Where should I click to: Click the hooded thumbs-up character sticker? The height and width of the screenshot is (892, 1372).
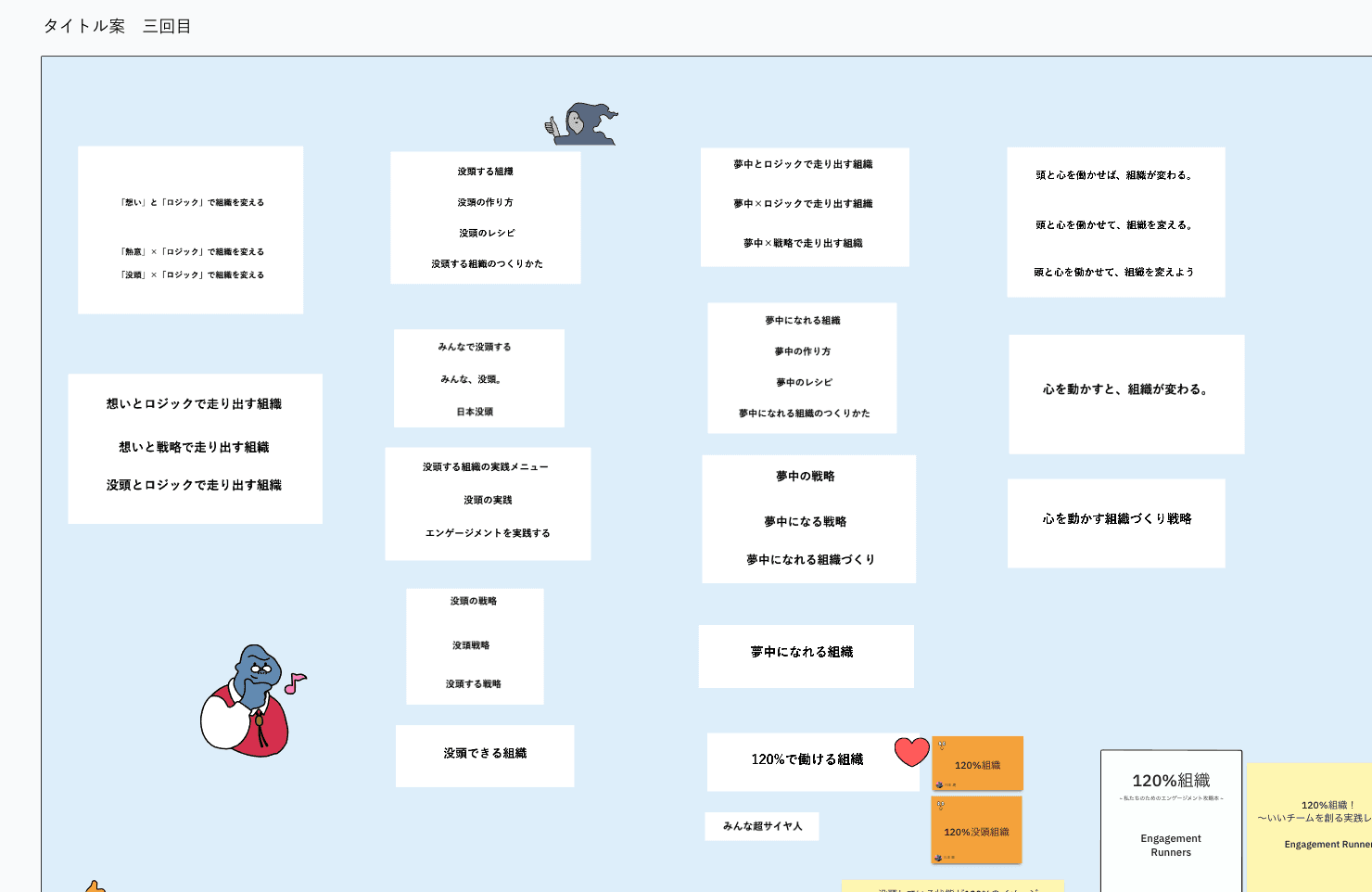tap(582, 124)
